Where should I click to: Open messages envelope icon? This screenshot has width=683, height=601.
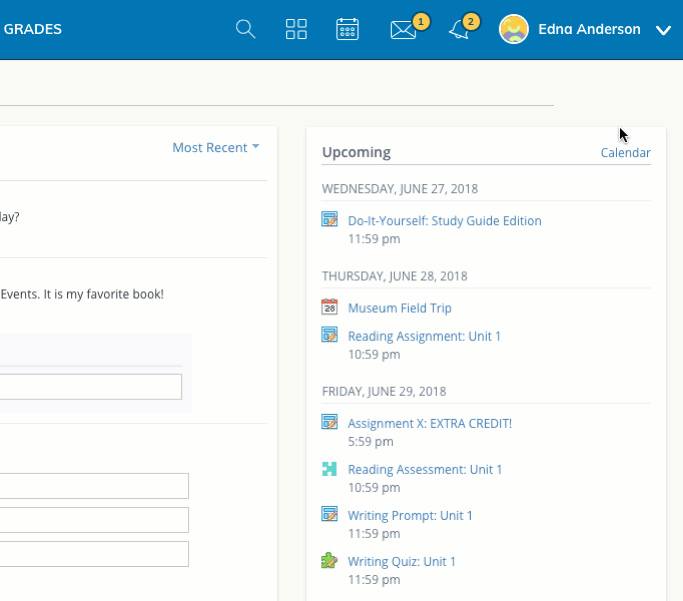403,30
